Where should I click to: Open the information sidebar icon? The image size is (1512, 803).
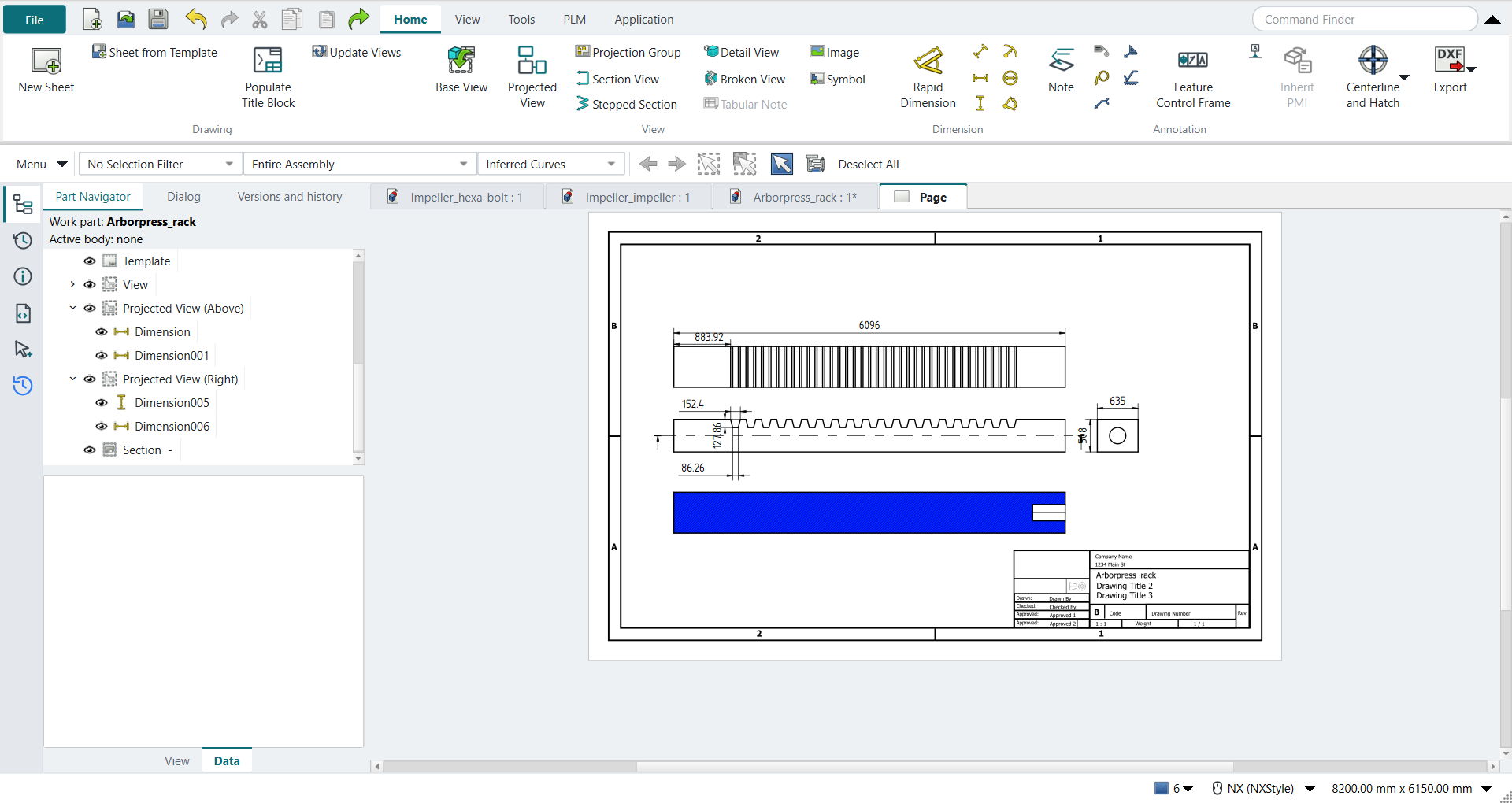click(x=23, y=276)
